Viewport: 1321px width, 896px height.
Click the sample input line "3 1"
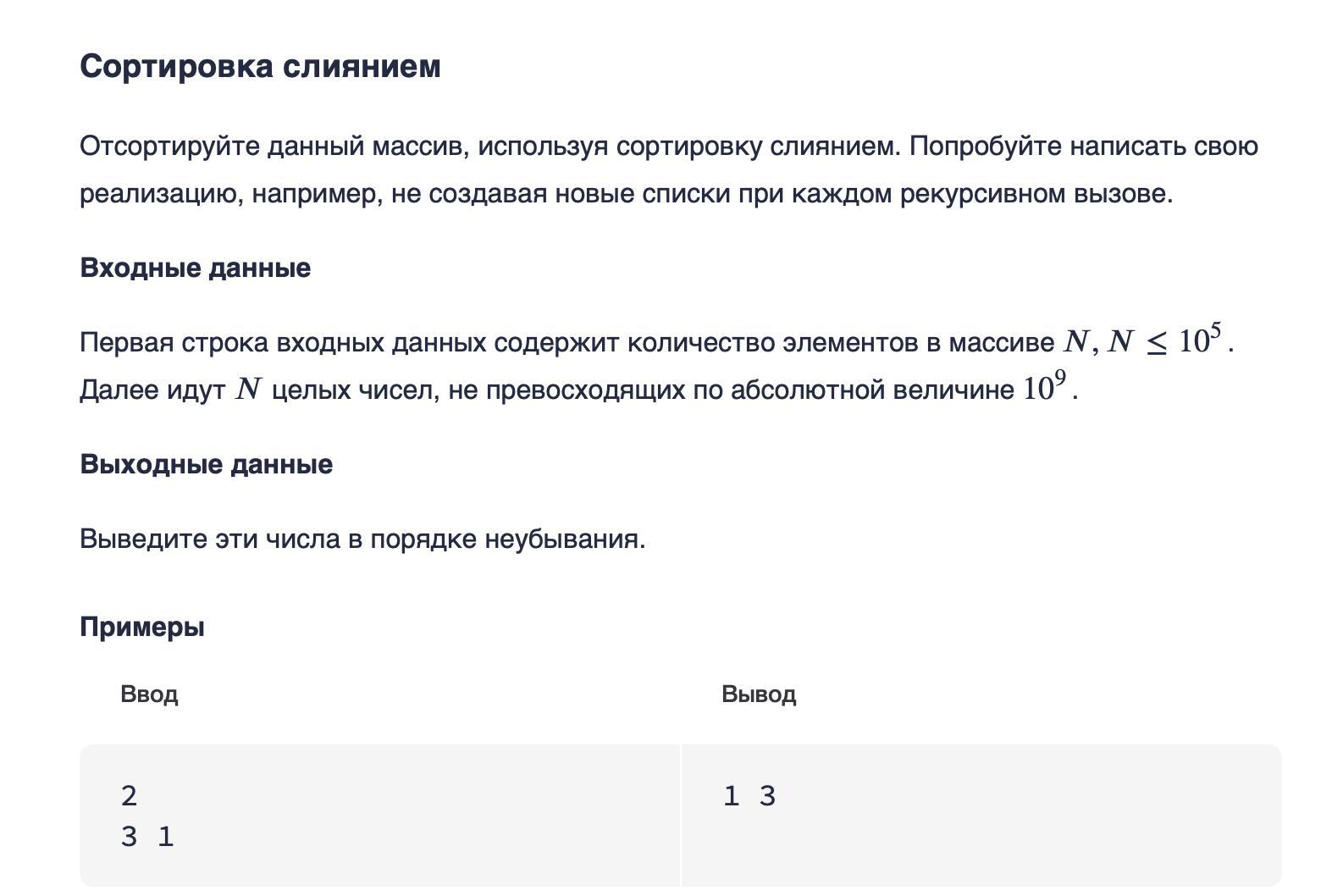click(x=147, y=837)
